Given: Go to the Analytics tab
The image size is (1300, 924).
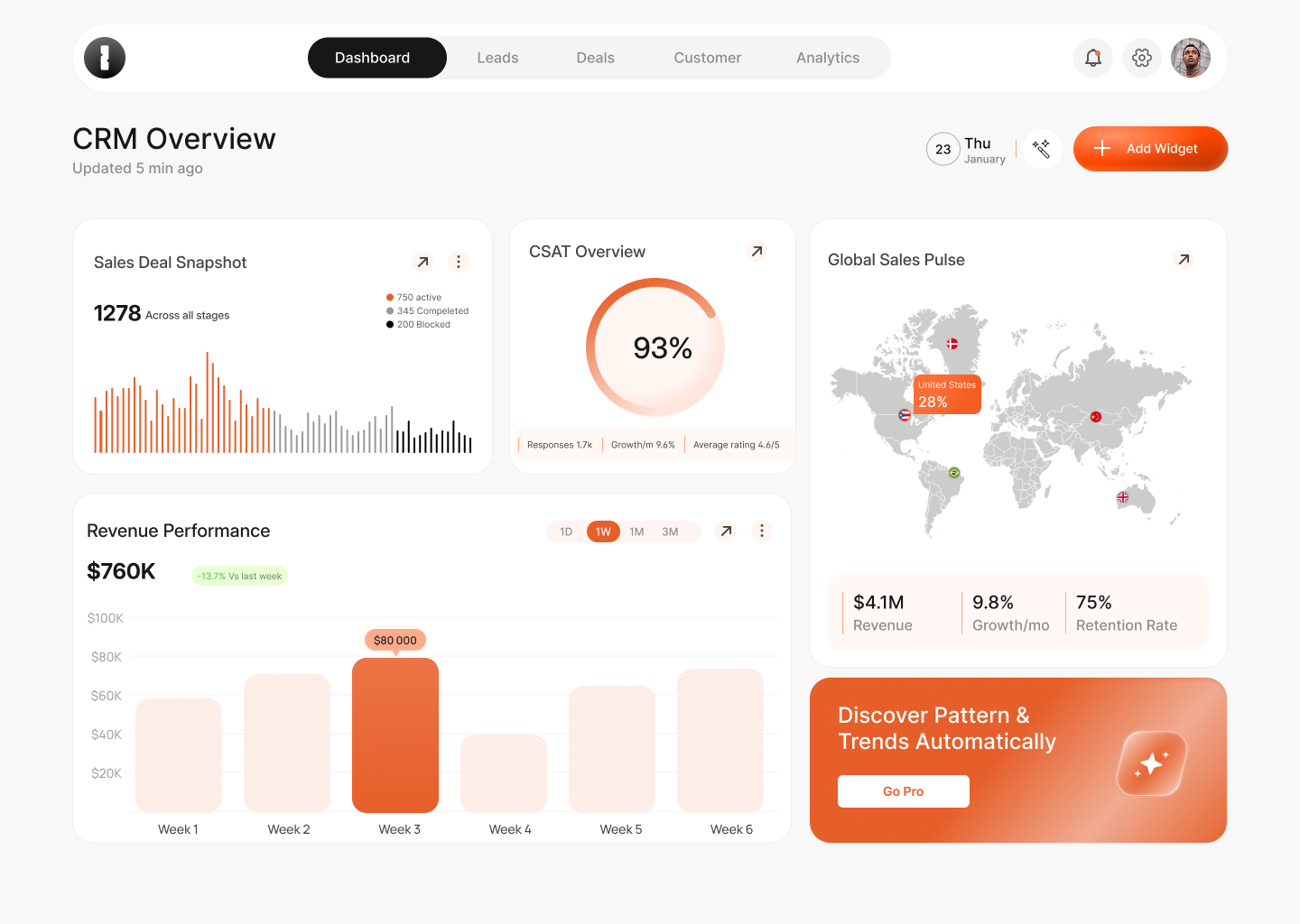Looking at the screenshot, I should click(828, 58).
